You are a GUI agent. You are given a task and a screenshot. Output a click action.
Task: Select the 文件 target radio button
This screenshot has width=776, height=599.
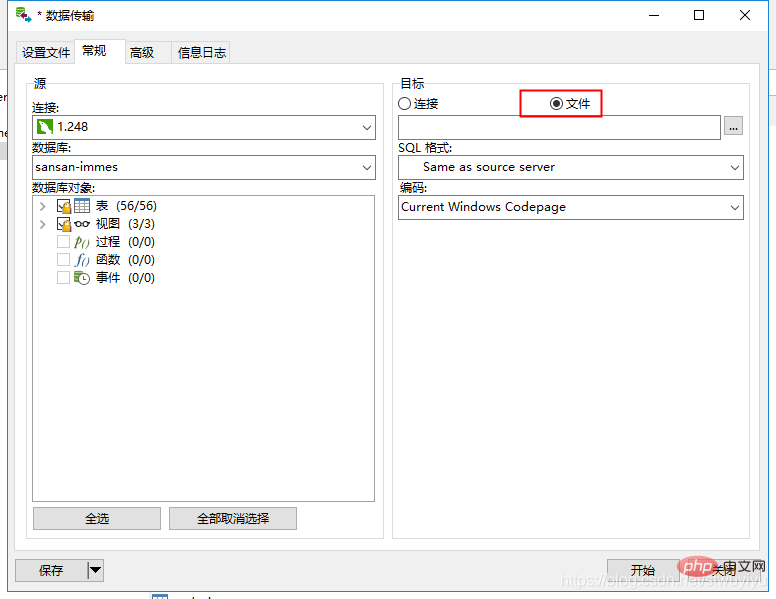[556, 103]
